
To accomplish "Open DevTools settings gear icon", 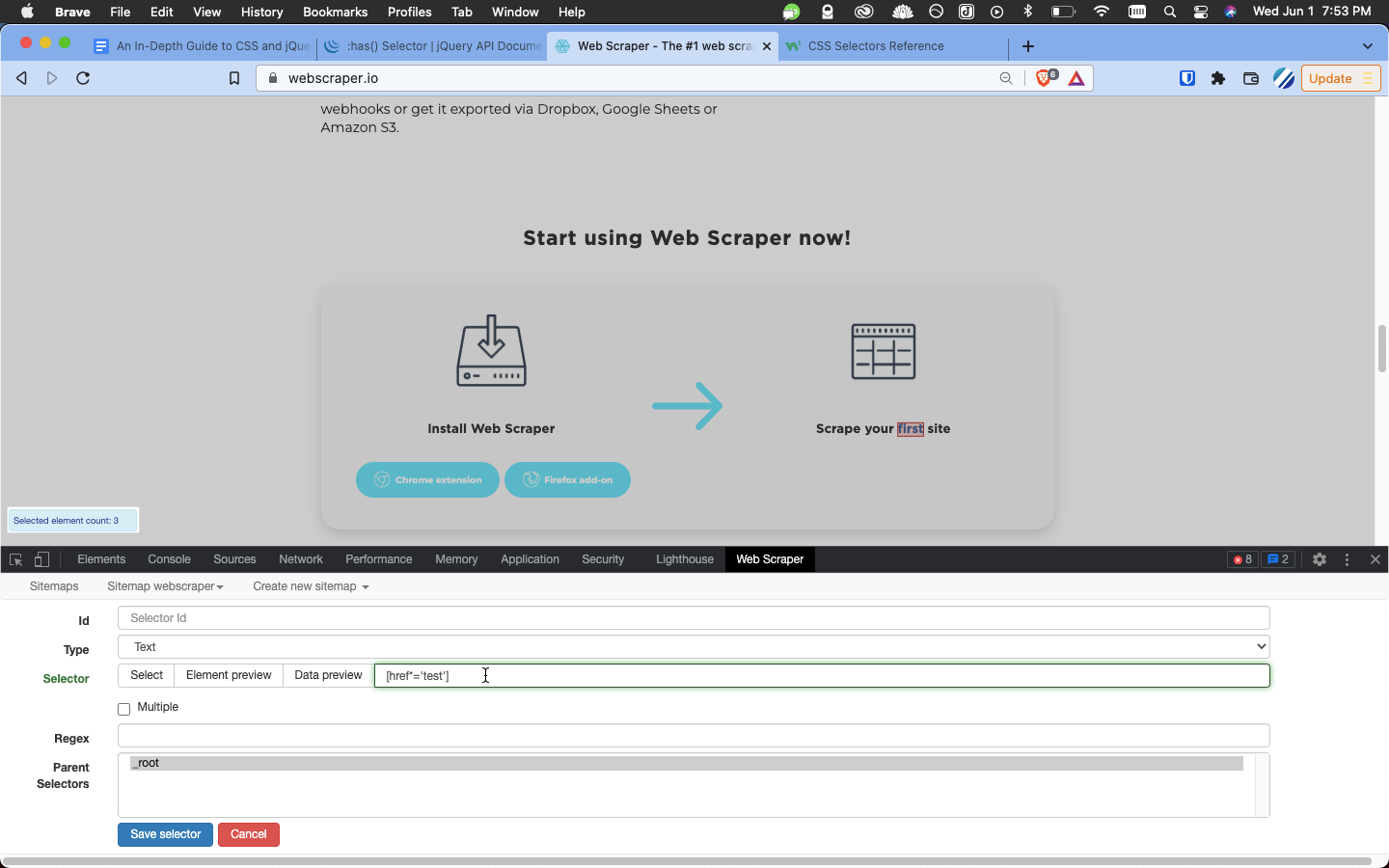I will click(1320, 559).
